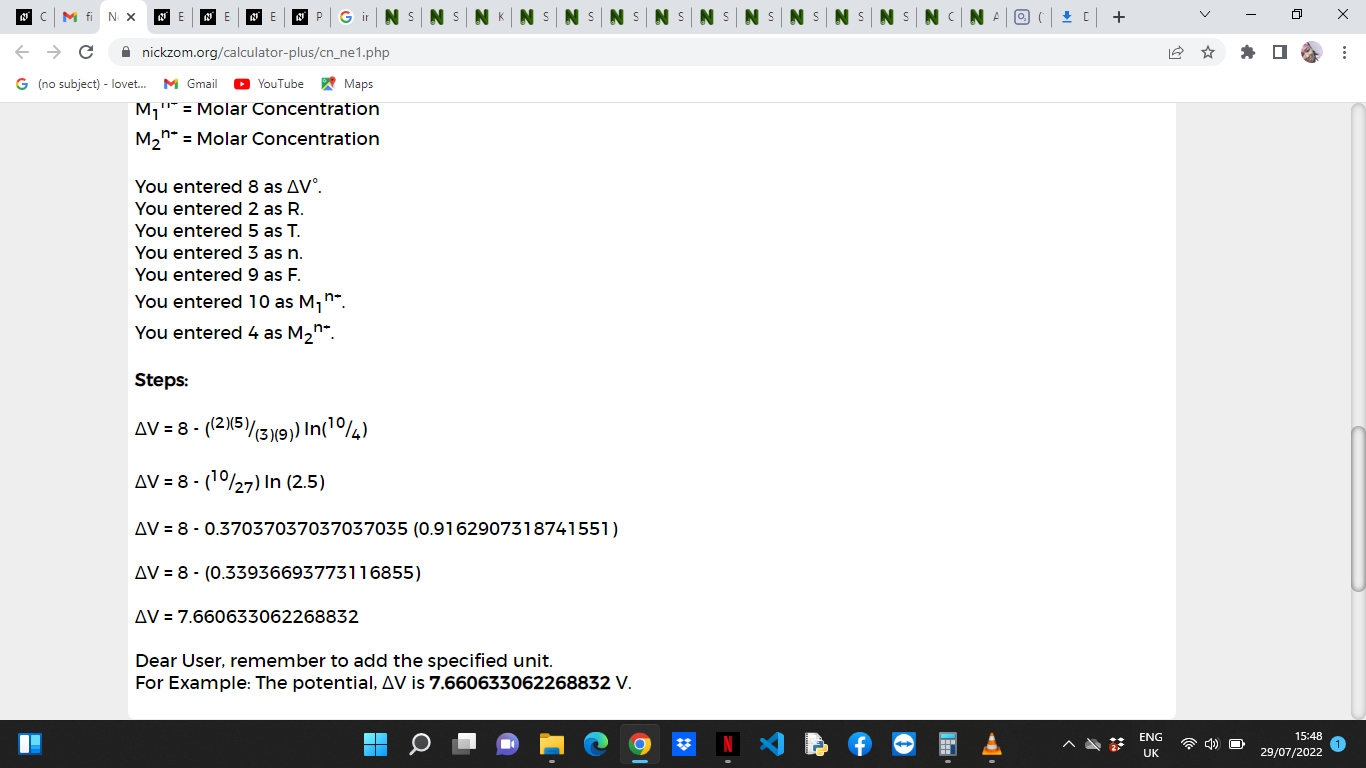This screenshot has height=768, width=1366.
Task: Open the volume speaker tray icon
Action: tap(1211, 744)
